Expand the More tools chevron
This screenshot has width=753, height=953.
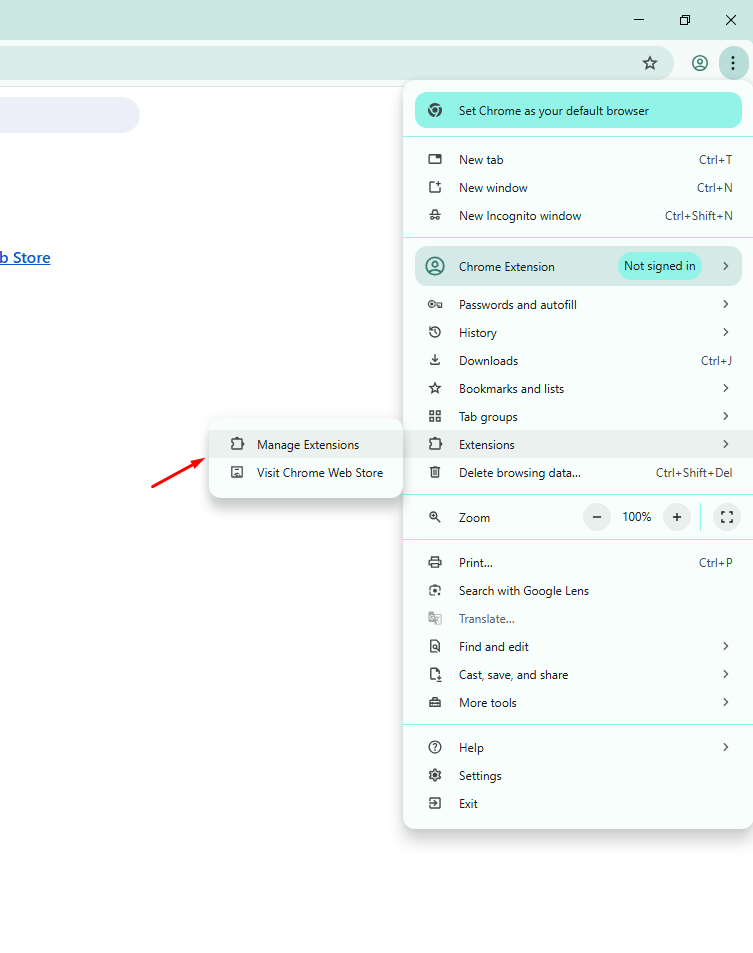[x=726, y=702]
